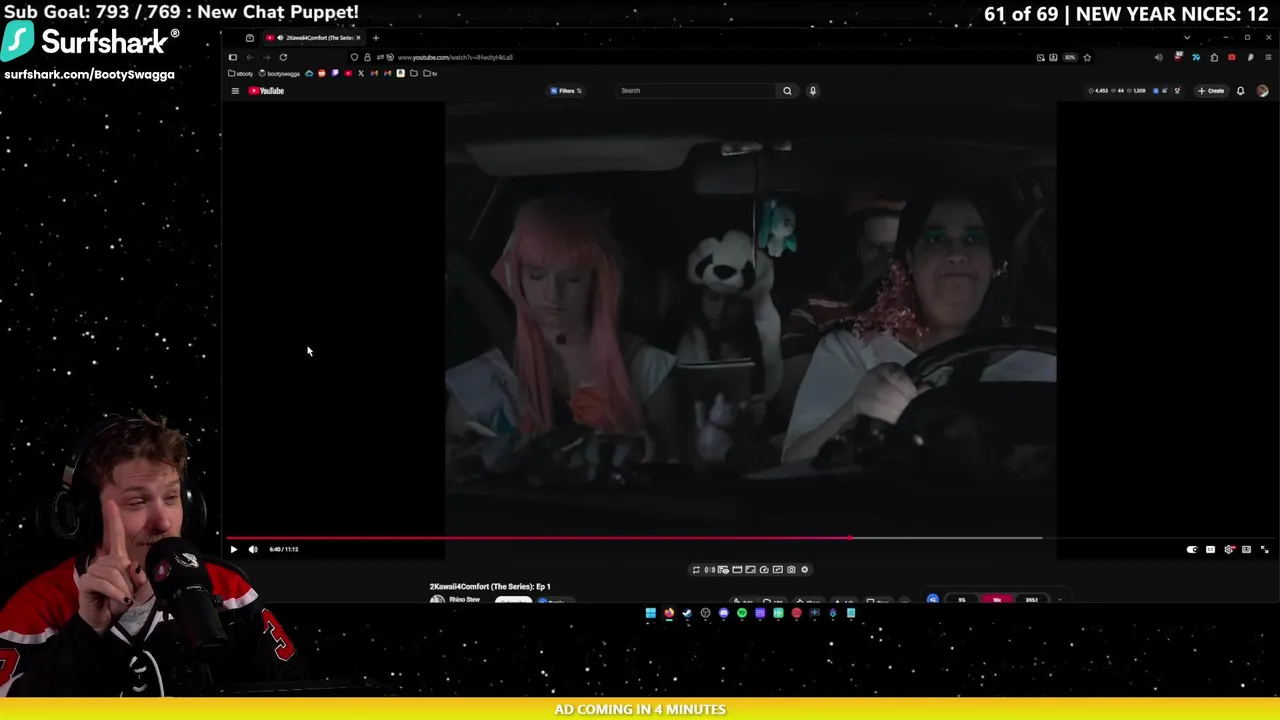The width and height of the screenshot is (1280, 720).
Task: Reload the page with the refresh button
Action: tap(283, 57)
